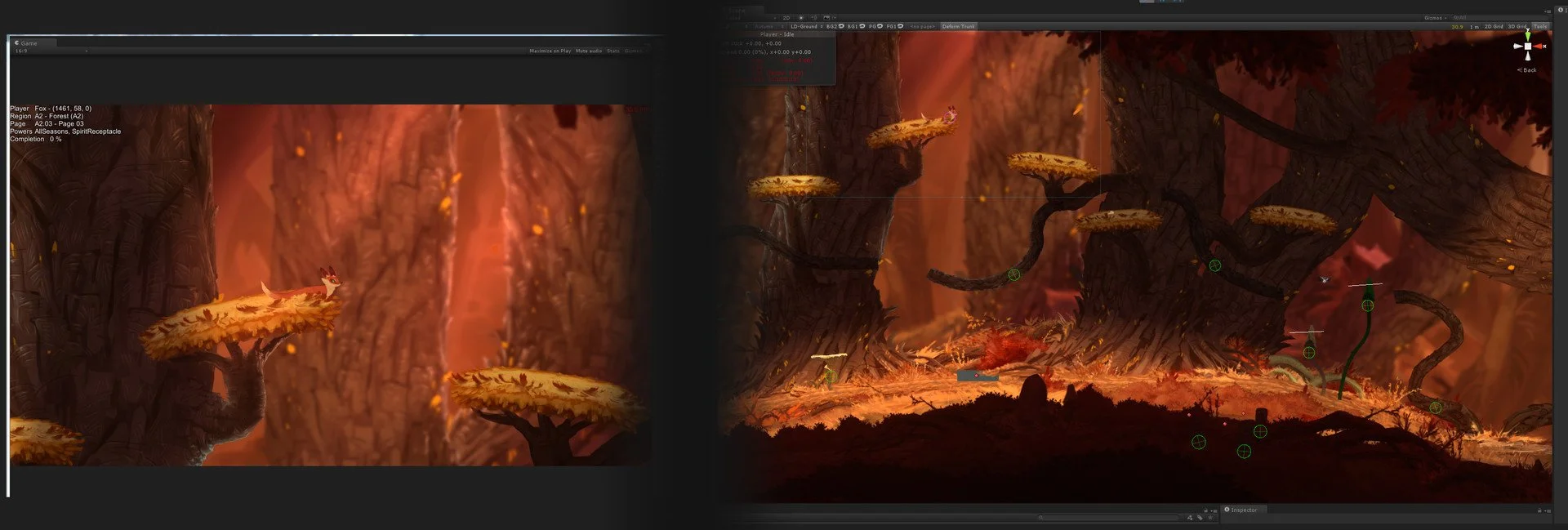
Task: Select the gray rectangle object on ground
Action: pyautogui.click(x=978, y=376)
